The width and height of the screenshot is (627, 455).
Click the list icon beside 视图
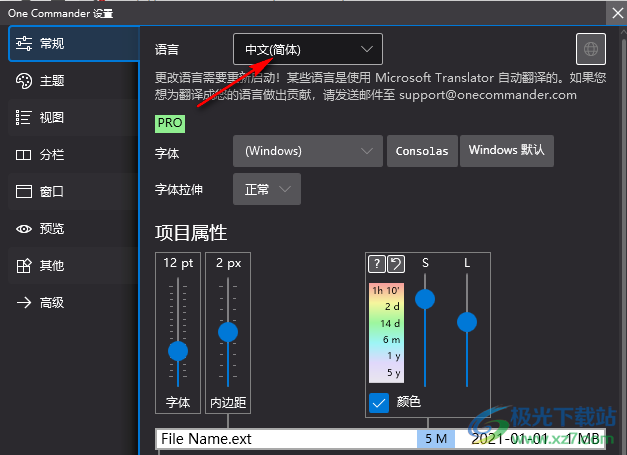[x=23, y=118]
